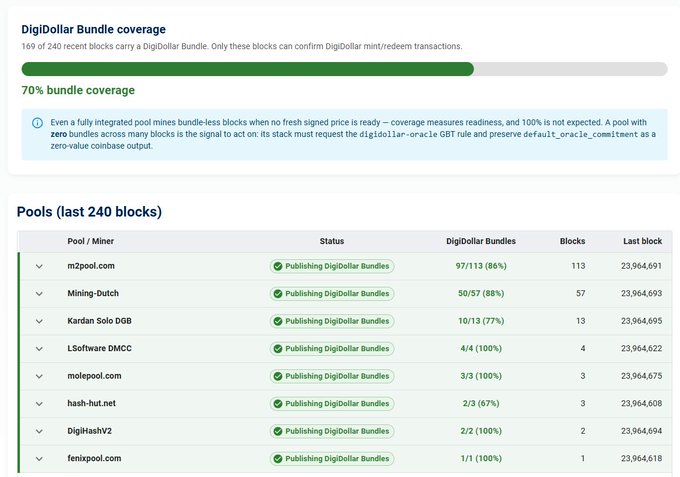Click the Last block column header

(643, 241)
